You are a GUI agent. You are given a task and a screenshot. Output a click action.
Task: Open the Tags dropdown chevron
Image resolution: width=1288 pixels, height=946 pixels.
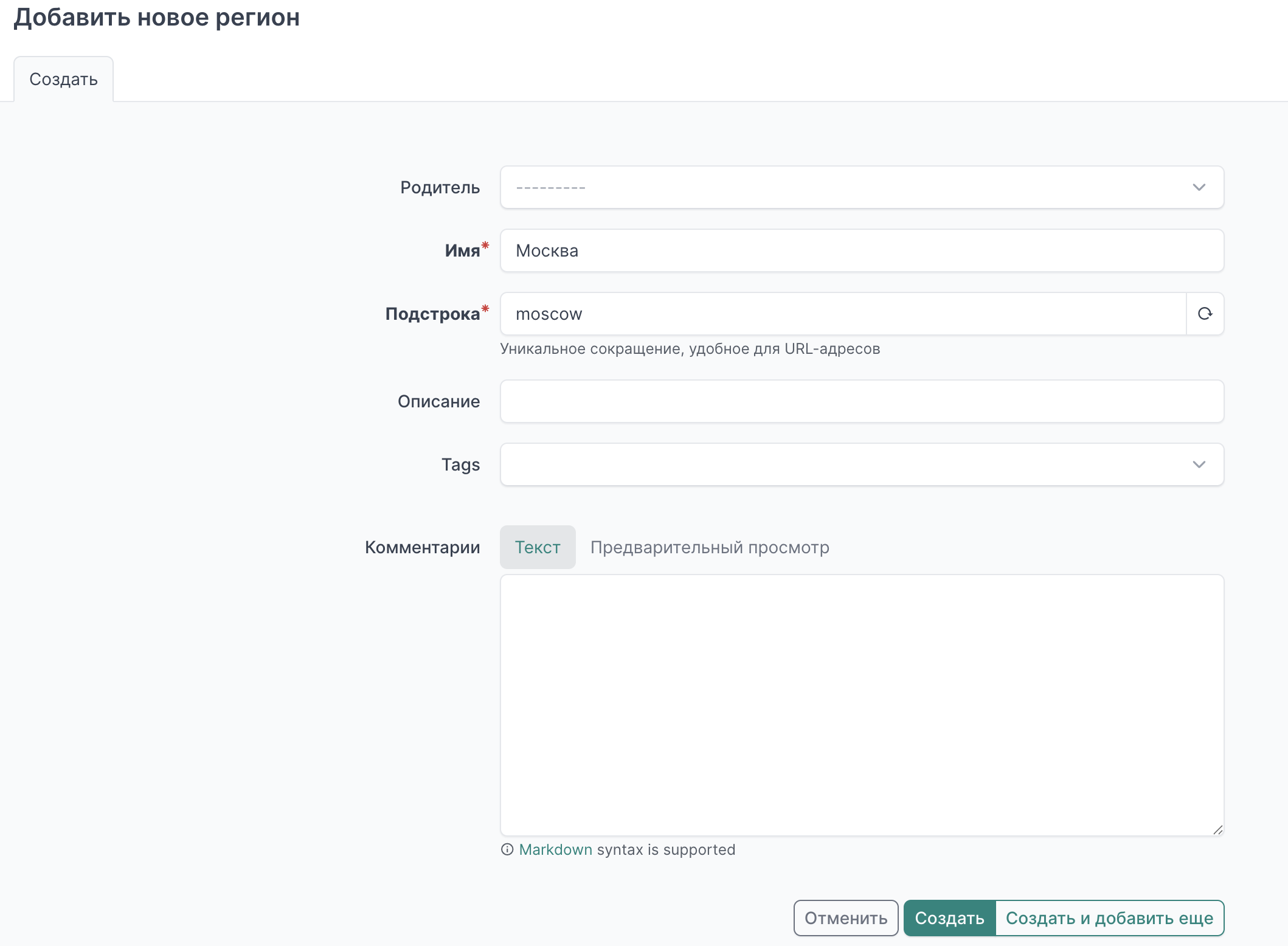point(1199,464)
